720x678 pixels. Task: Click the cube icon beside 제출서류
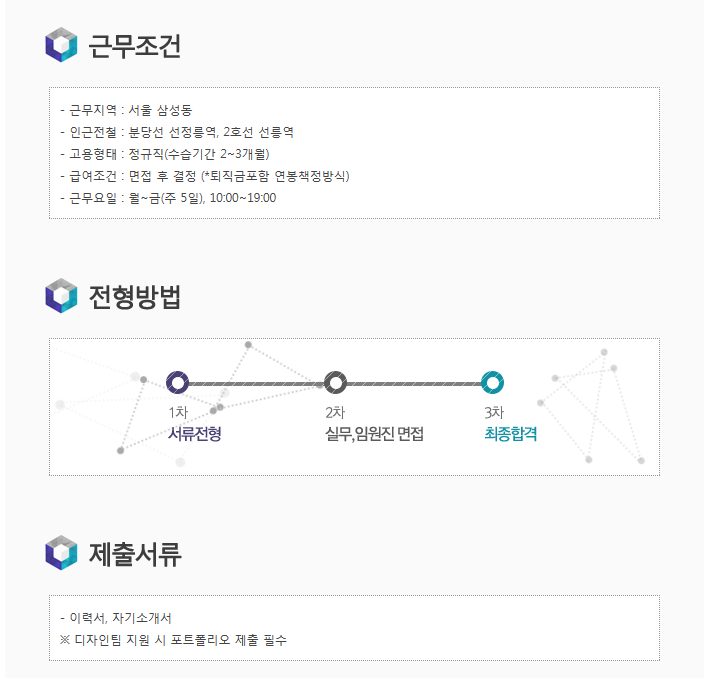click(x=61, y=553)
